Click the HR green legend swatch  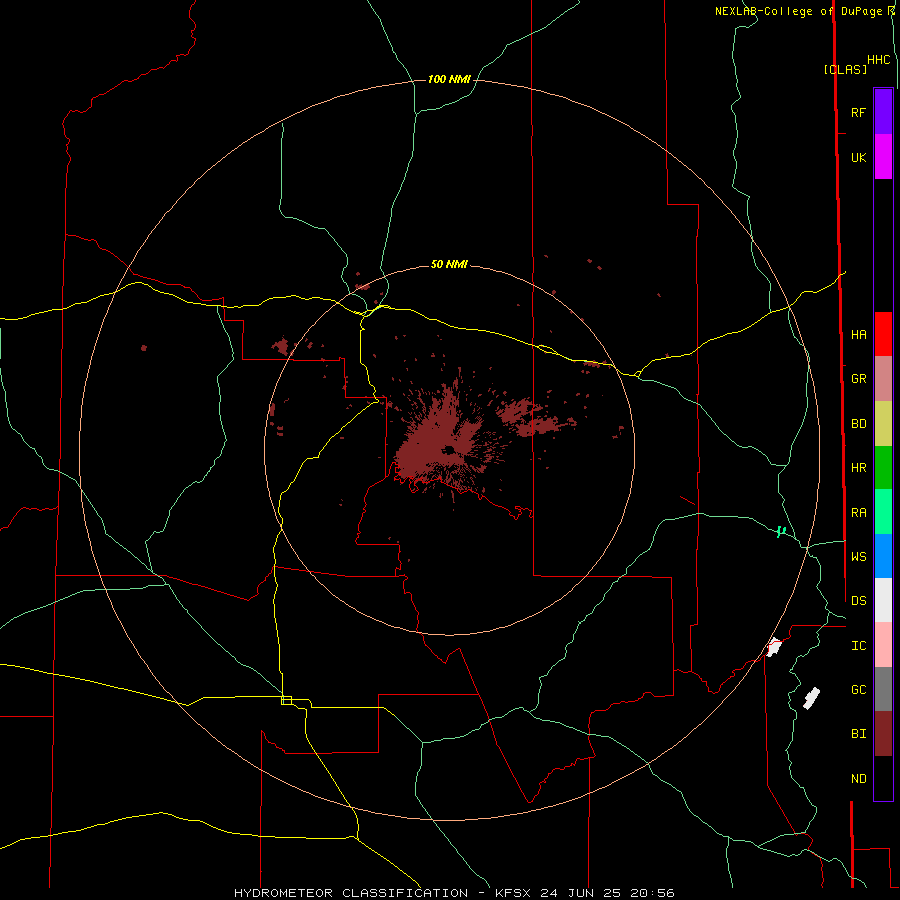(883, 468)
